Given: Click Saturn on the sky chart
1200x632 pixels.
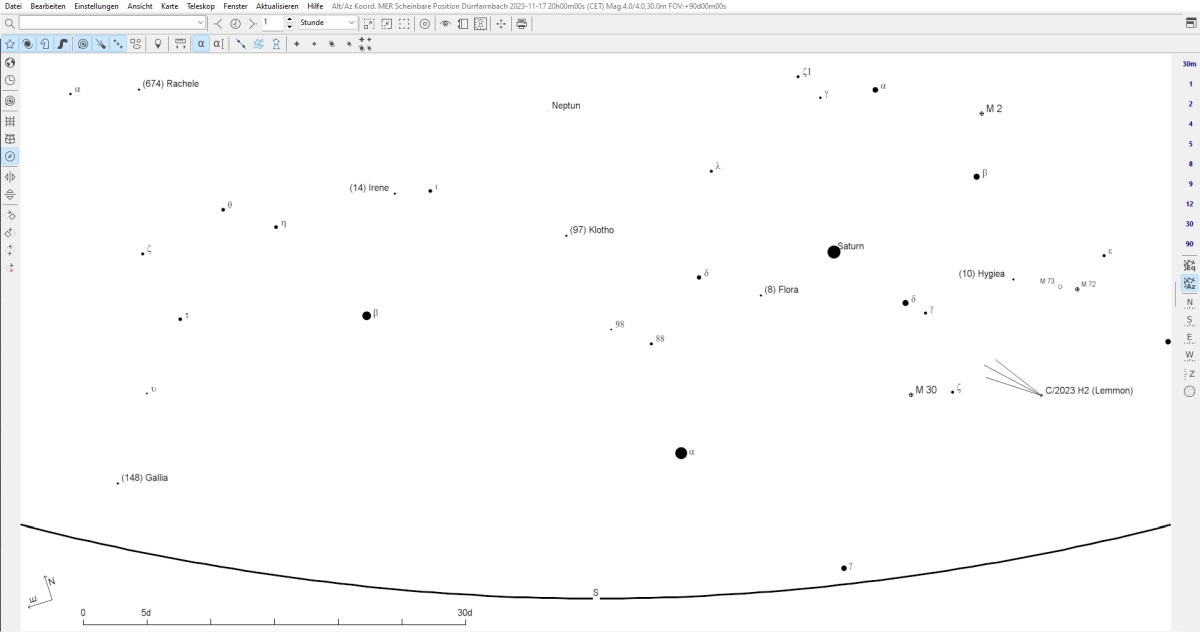Looking at the screenshot, I should click(x=834, y=252).
